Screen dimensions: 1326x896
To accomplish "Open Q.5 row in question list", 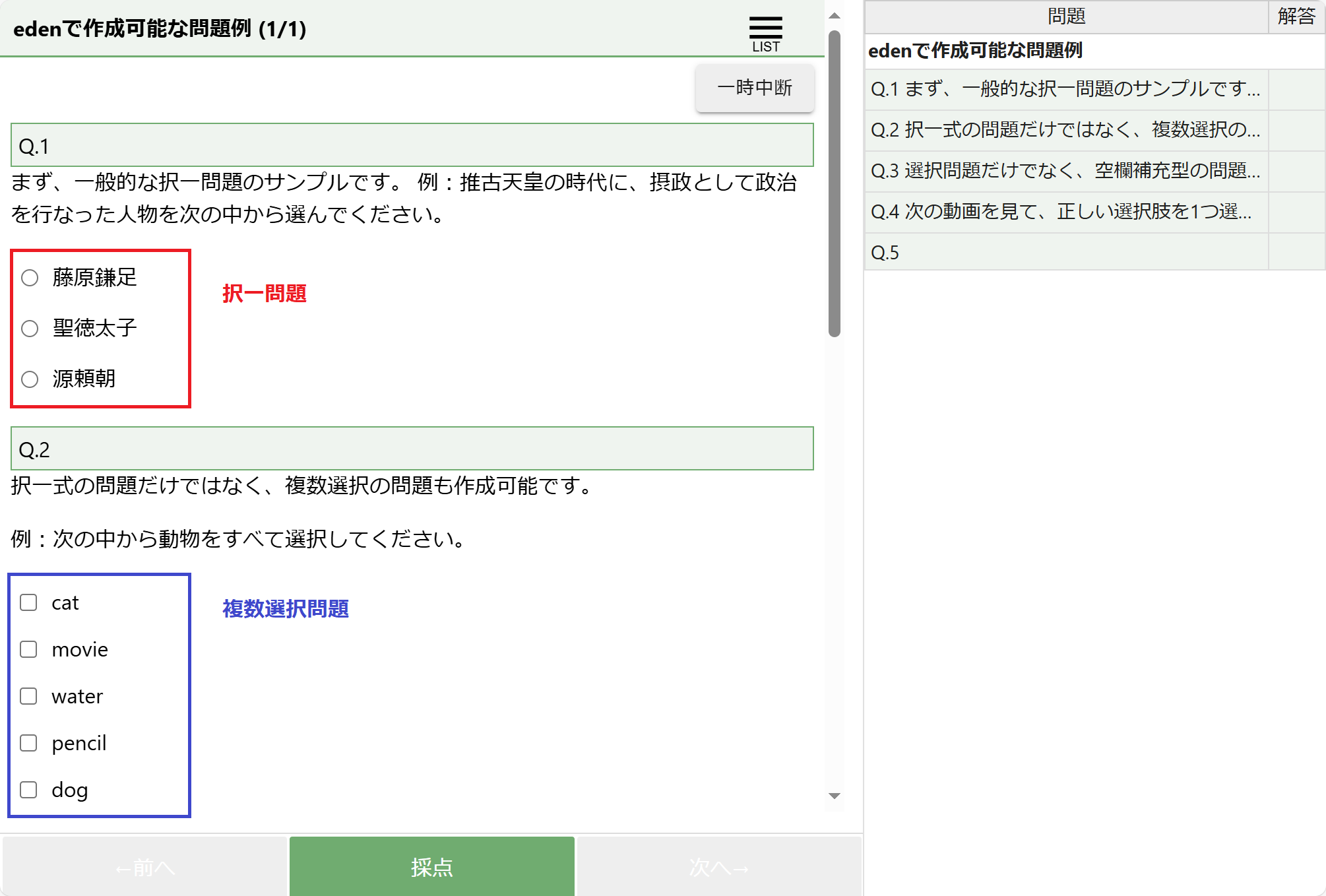I will (x=1066, y=253).
